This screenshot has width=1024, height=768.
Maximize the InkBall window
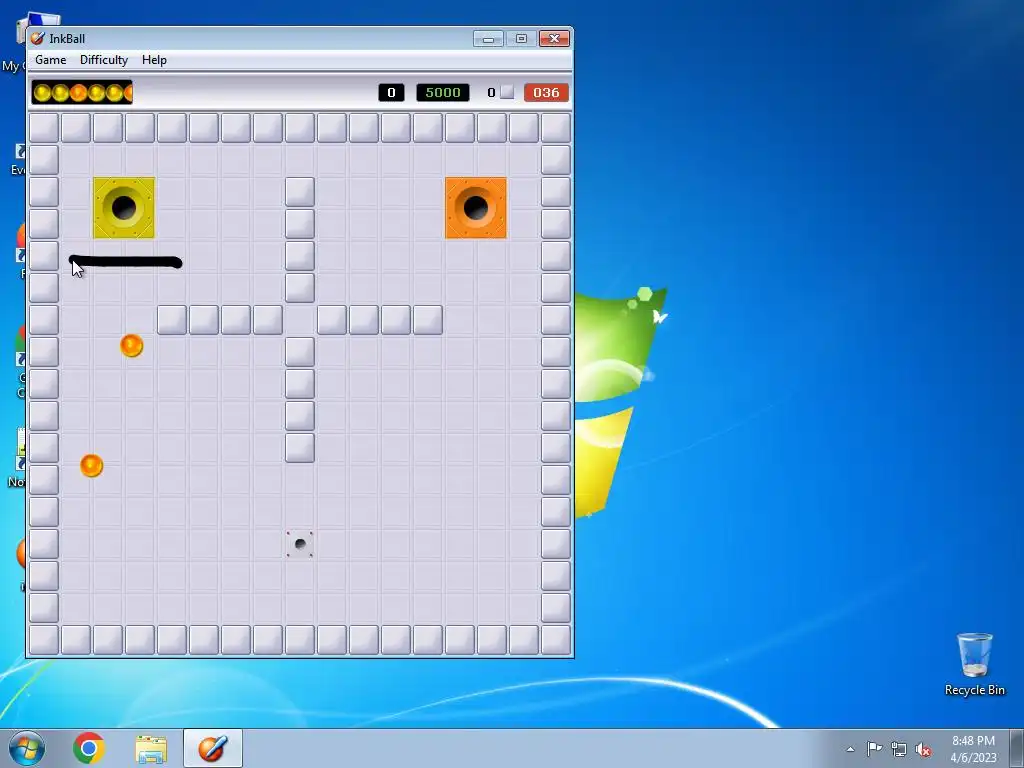point(521,39)
